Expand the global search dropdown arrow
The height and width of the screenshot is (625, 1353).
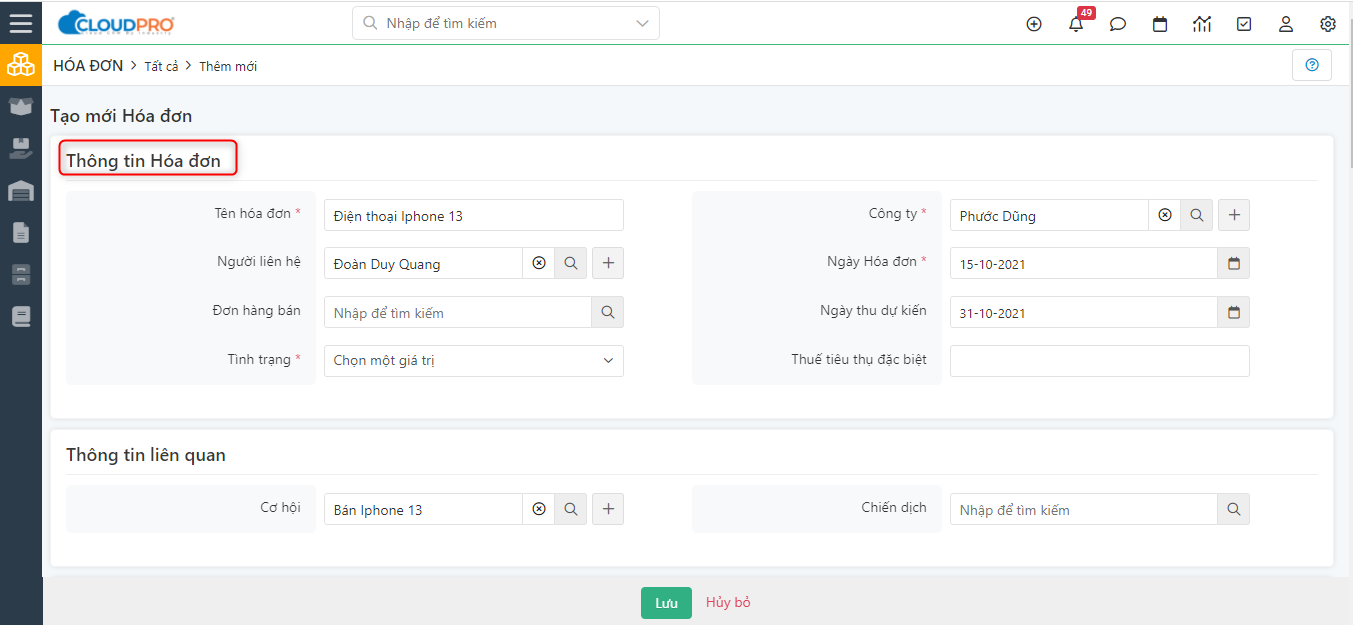coord(642,23)
